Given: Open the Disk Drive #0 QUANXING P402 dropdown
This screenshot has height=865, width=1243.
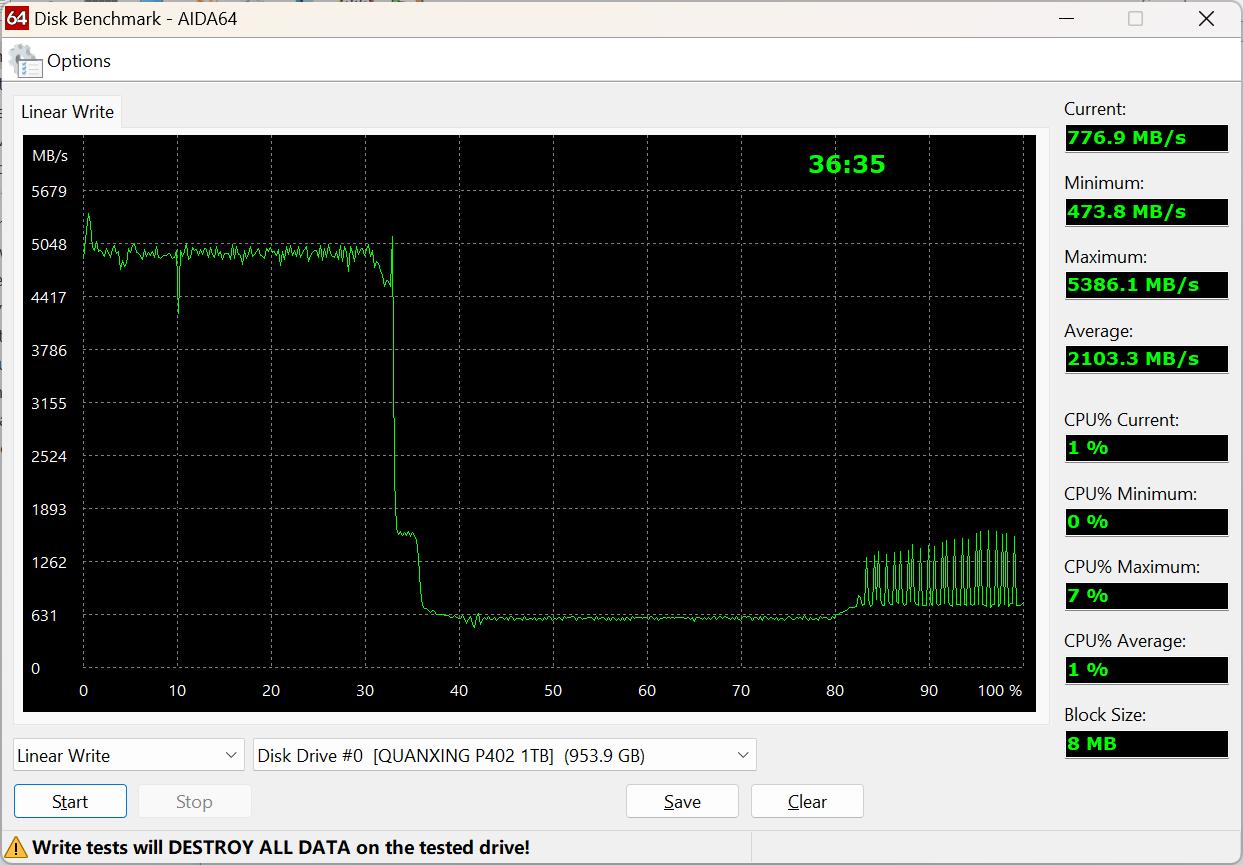Looking at the screenshot, I should tap(505, 755).
